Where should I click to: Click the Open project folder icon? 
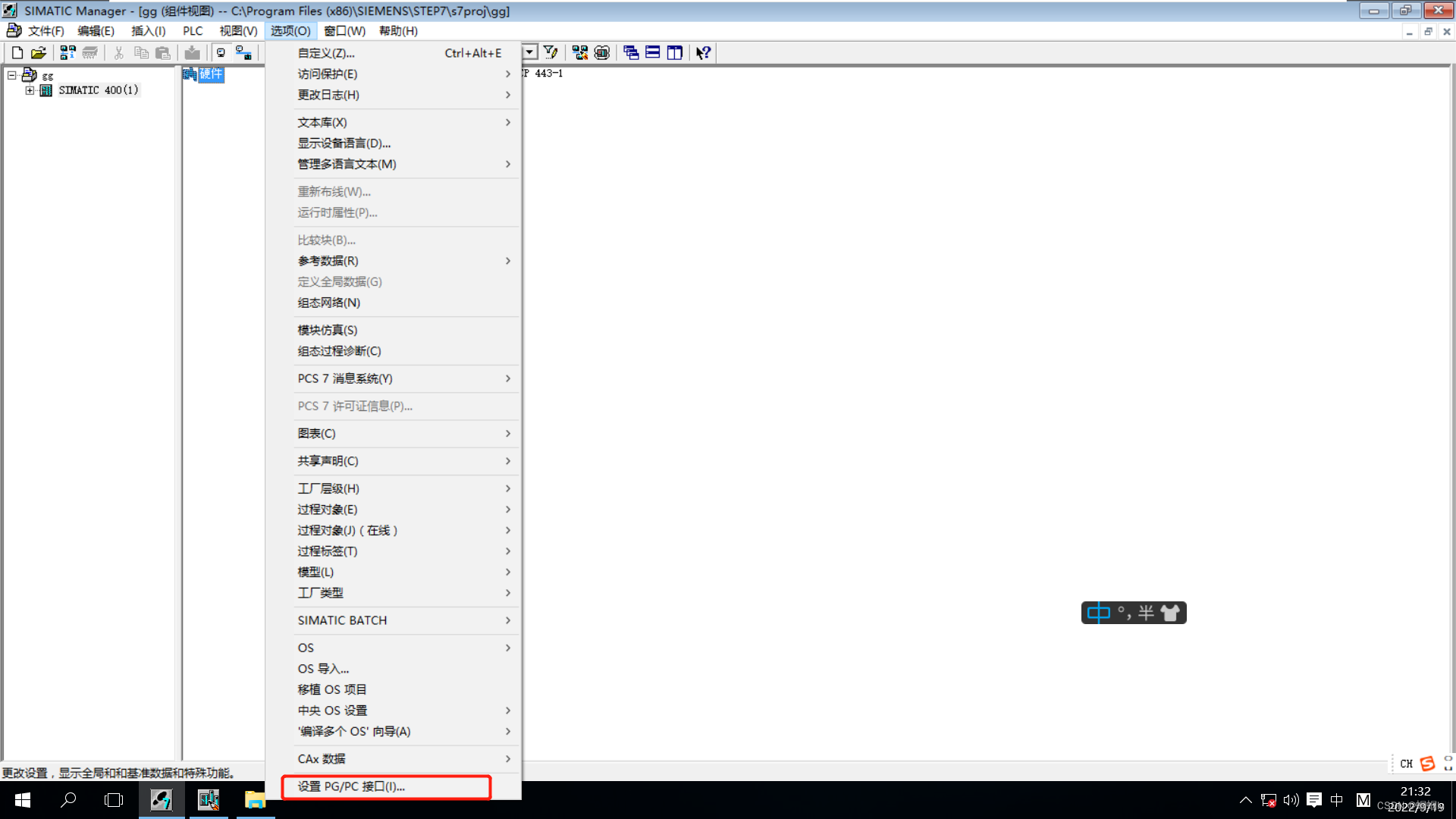pyautogui.click(x=39, y=52)
